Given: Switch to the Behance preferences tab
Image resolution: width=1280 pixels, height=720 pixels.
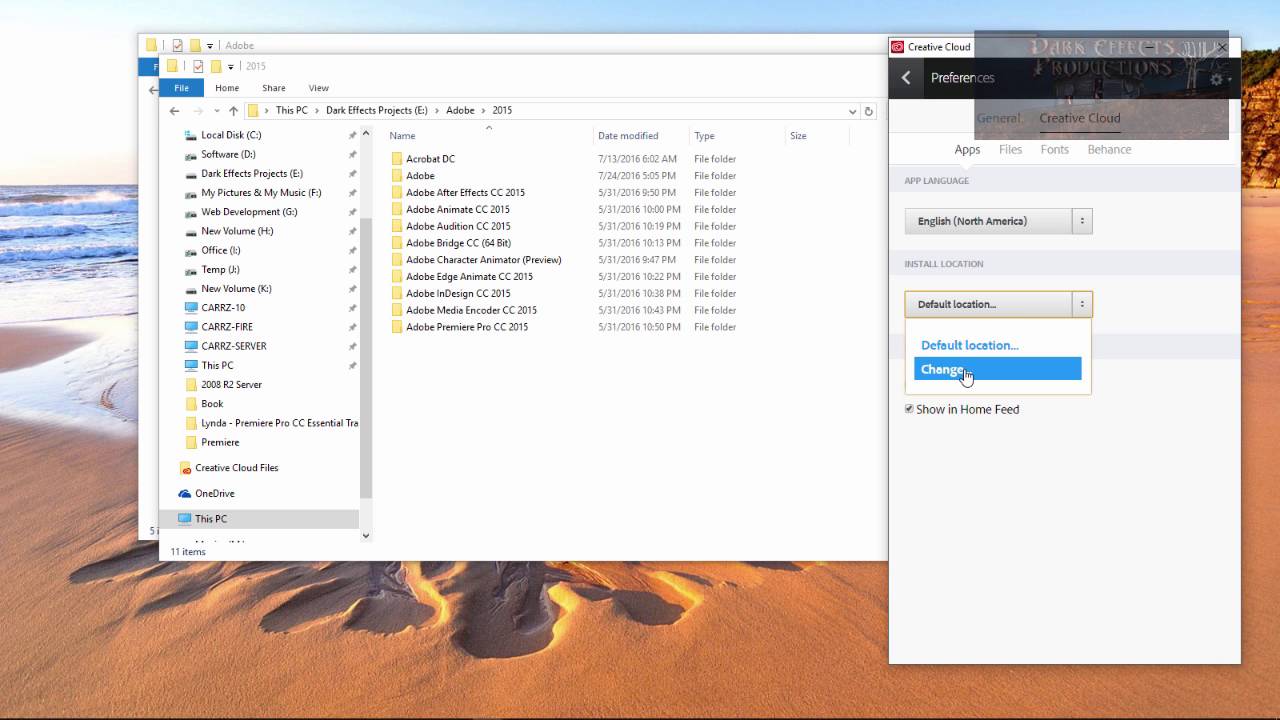Looking at the screenshot, I should pos(1109,149).
